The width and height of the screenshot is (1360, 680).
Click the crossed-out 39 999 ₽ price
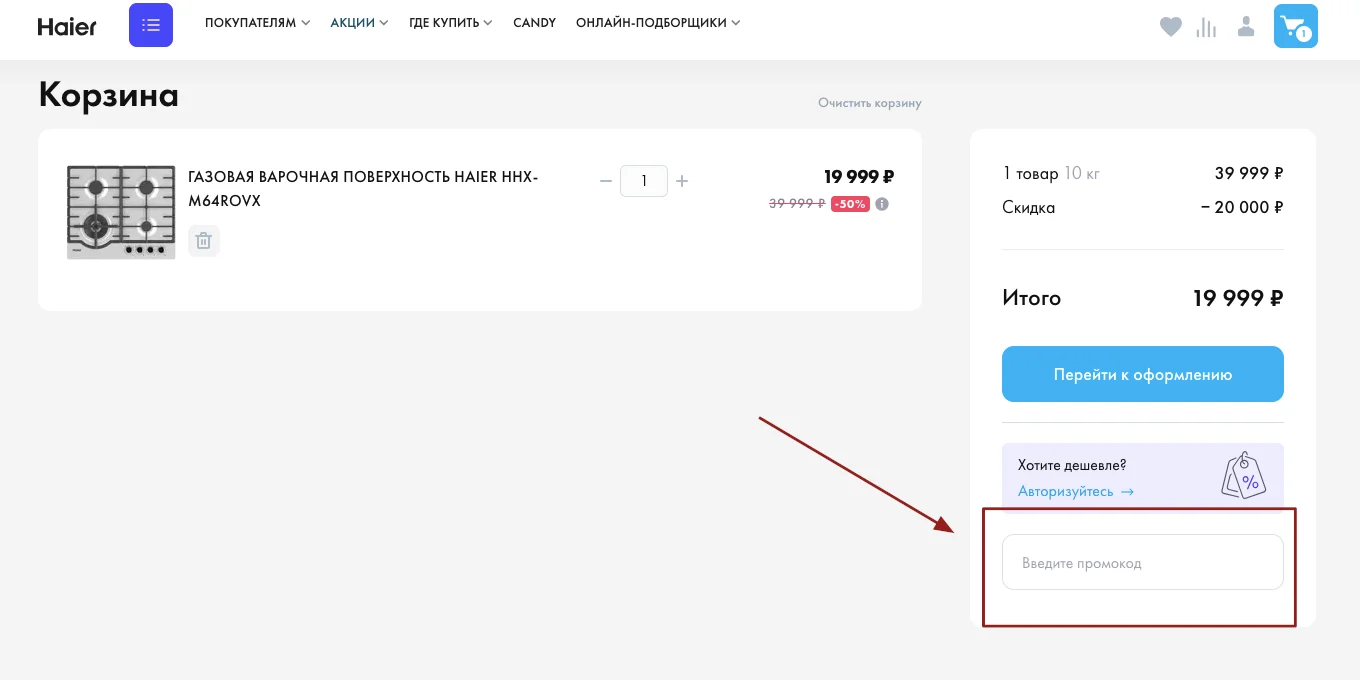click(x=797, y=204)
